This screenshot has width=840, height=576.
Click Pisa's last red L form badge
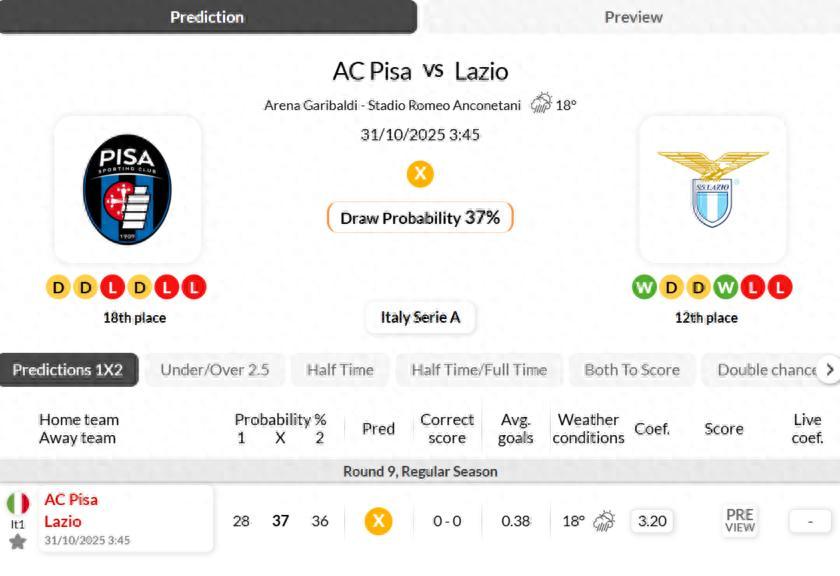click(194, 288)
